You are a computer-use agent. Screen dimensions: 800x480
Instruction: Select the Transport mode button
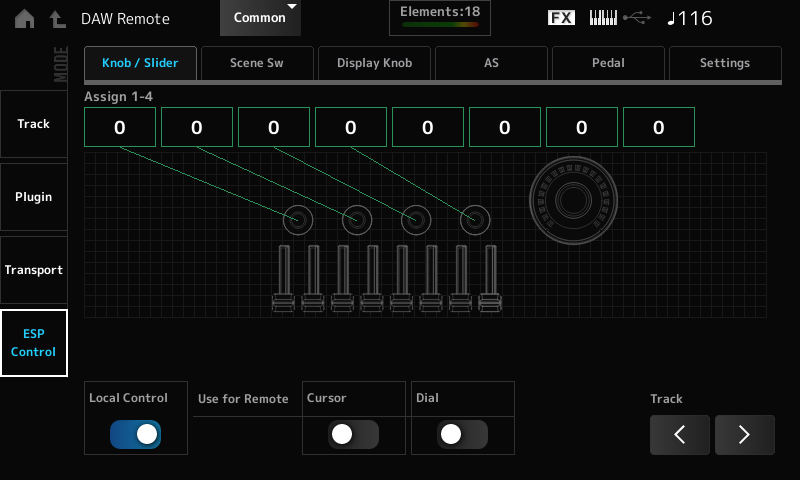tap(34, 270)
